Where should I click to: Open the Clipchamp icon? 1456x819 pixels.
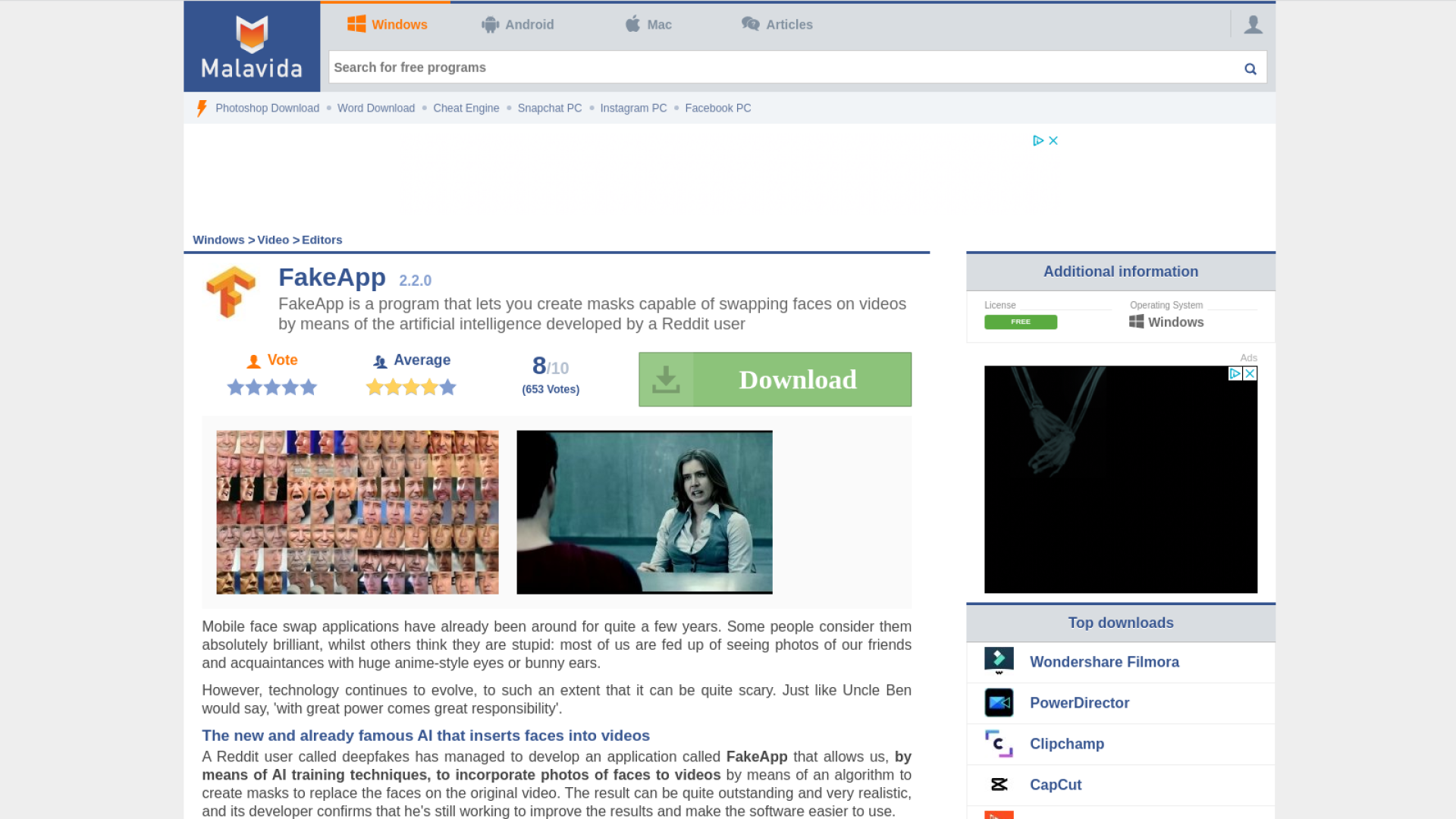click(999, 744)
